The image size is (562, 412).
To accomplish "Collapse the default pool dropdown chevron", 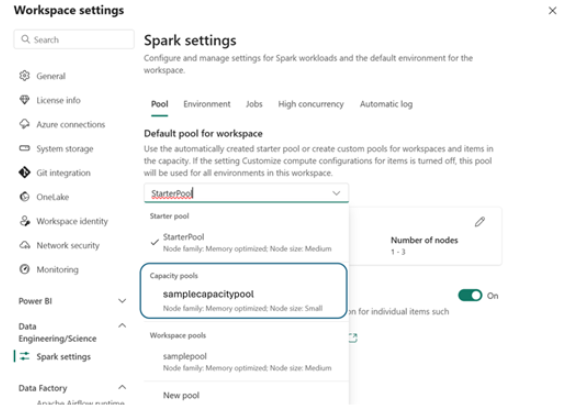I will [336, 193].
